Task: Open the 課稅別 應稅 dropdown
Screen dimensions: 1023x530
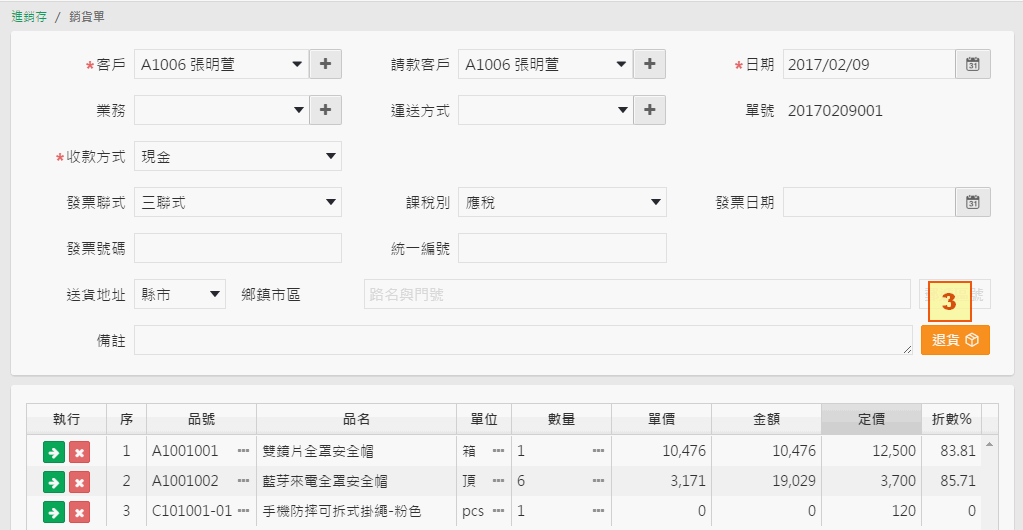Action: click(x=562, y=202)
